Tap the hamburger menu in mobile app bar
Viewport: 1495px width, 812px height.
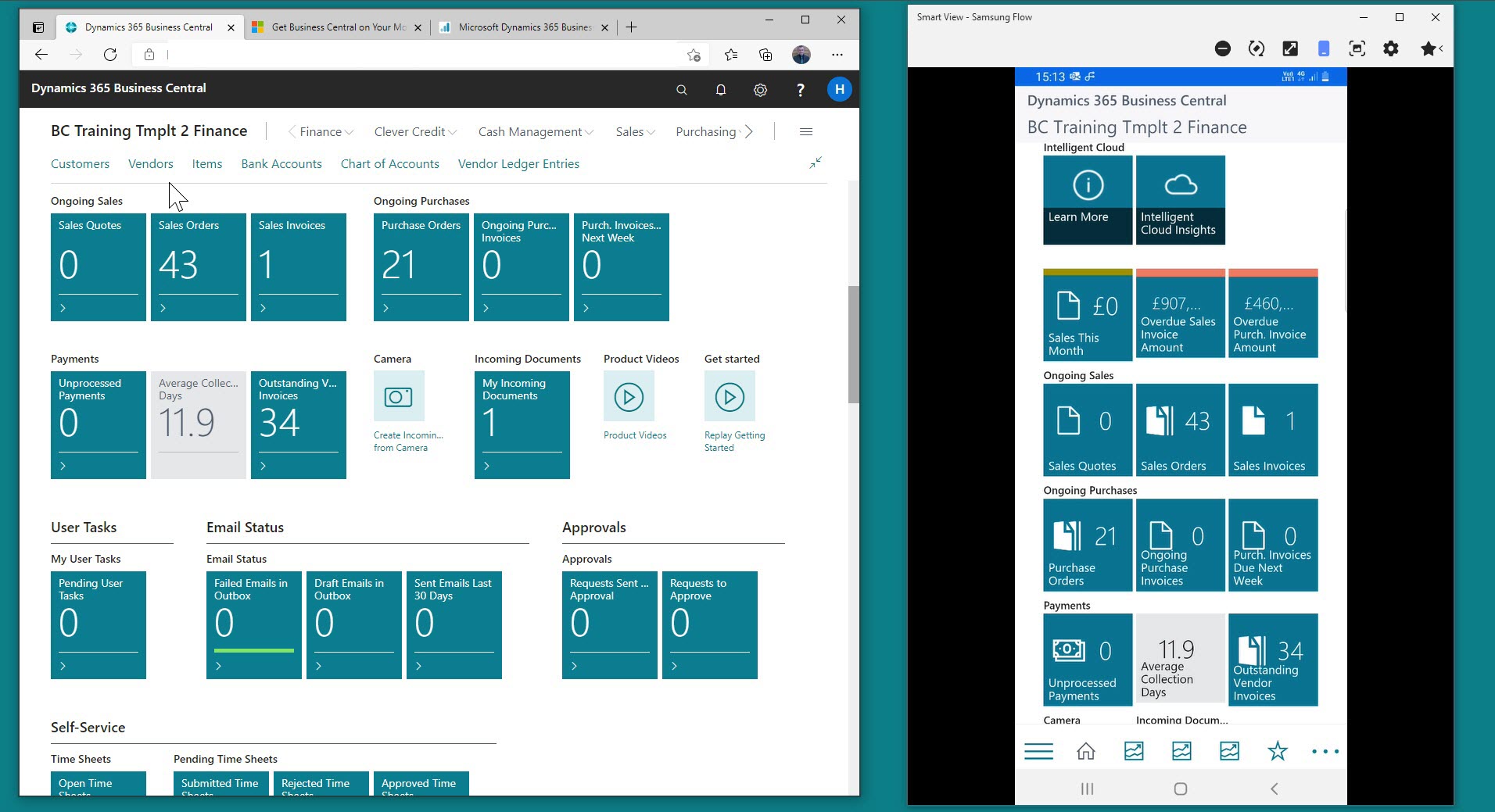(x=1038, y=751)
